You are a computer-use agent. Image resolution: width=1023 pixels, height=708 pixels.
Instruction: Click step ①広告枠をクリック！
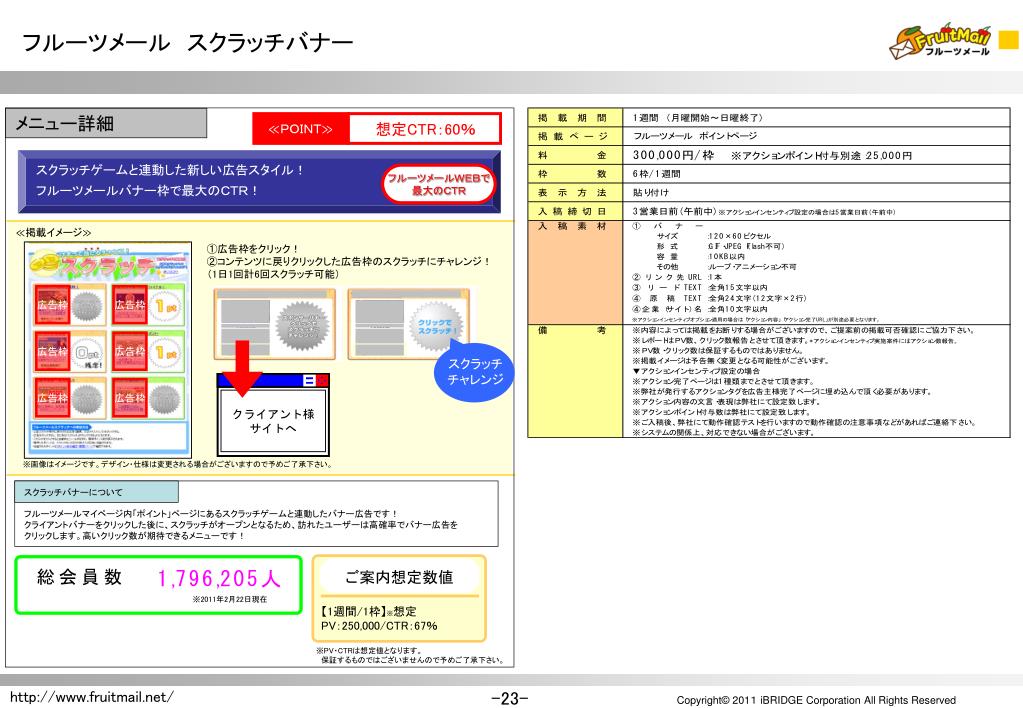click(252, 249)
